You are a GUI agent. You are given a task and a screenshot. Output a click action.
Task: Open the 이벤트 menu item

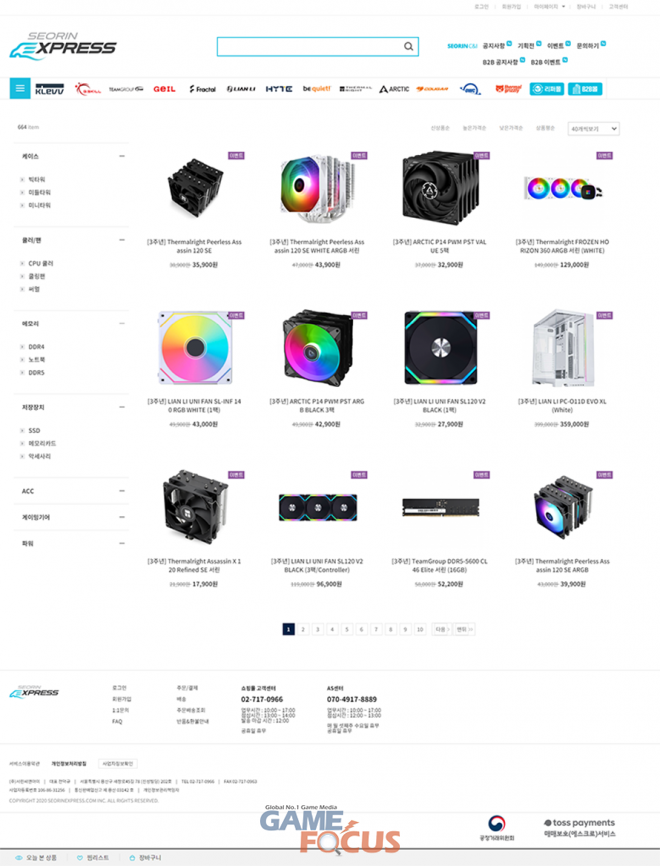tap(555, 46)
